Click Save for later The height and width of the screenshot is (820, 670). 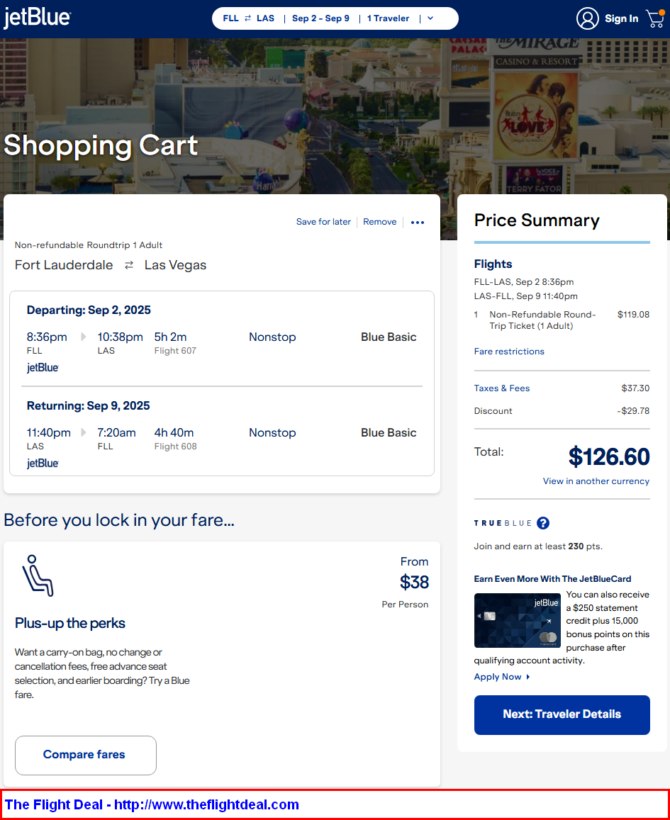pyautogui.click(x=323, y=222)
